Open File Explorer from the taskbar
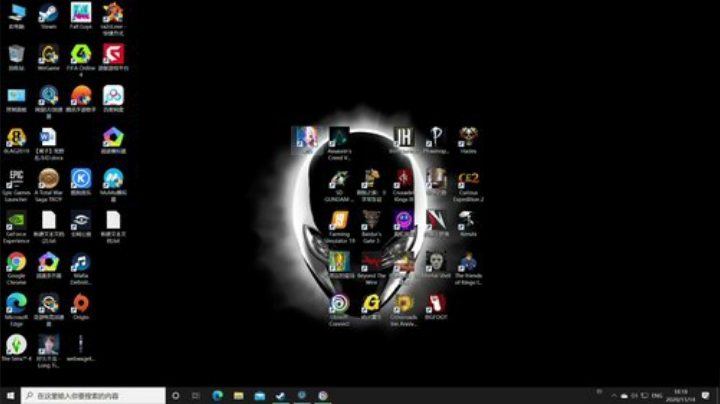 point(238,395)
